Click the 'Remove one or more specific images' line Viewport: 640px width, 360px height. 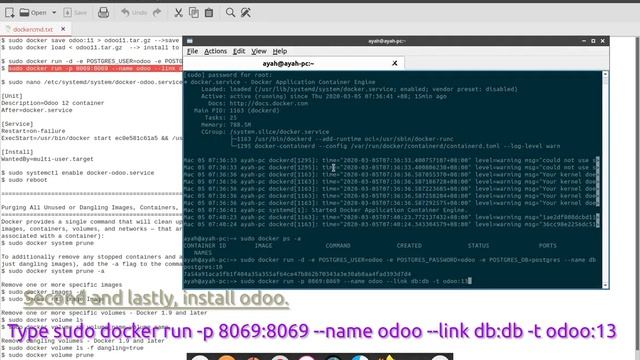point(62,284)
